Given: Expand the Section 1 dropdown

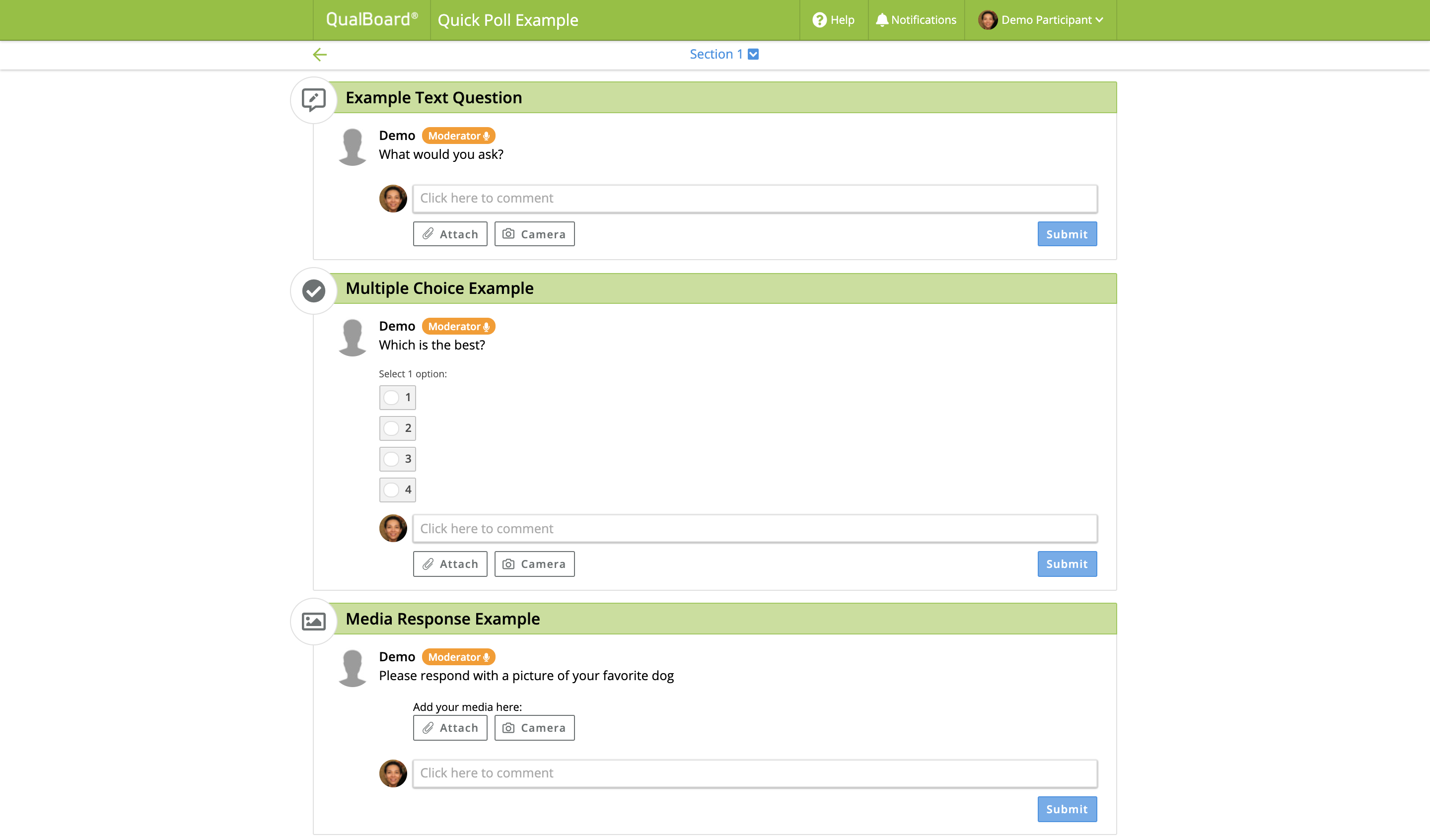Looking at the screenshot, I should pos(724,54).
